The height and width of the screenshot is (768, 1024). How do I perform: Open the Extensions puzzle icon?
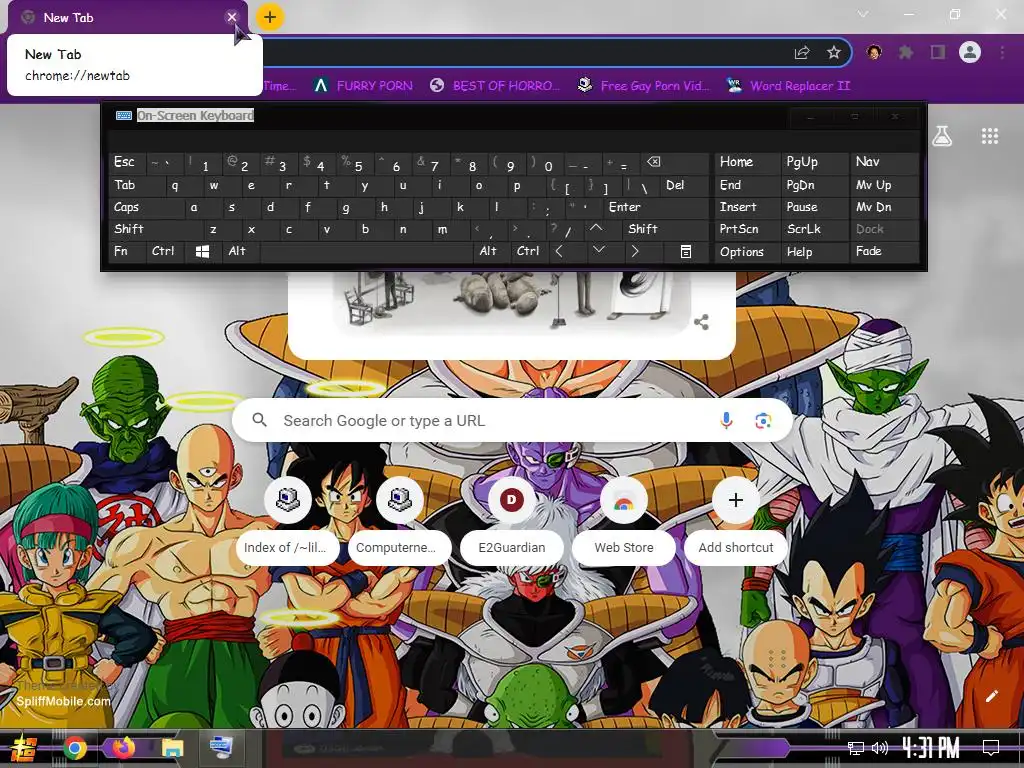pos(906,52)
